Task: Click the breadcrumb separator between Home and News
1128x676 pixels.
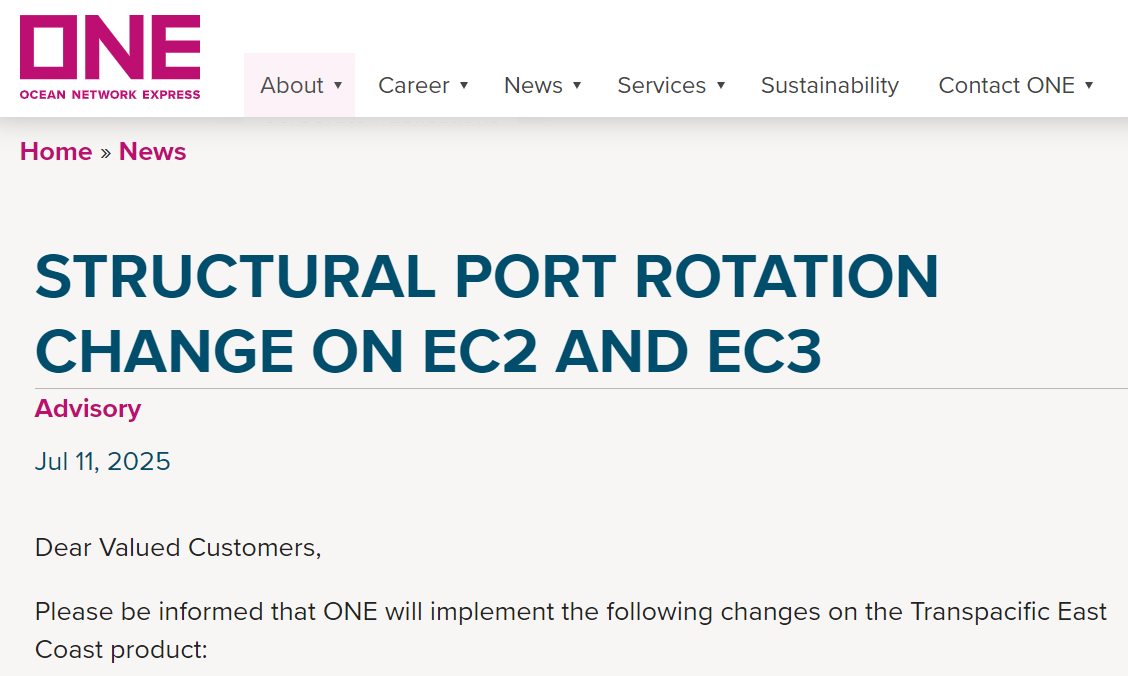Action: coord(105,153)
